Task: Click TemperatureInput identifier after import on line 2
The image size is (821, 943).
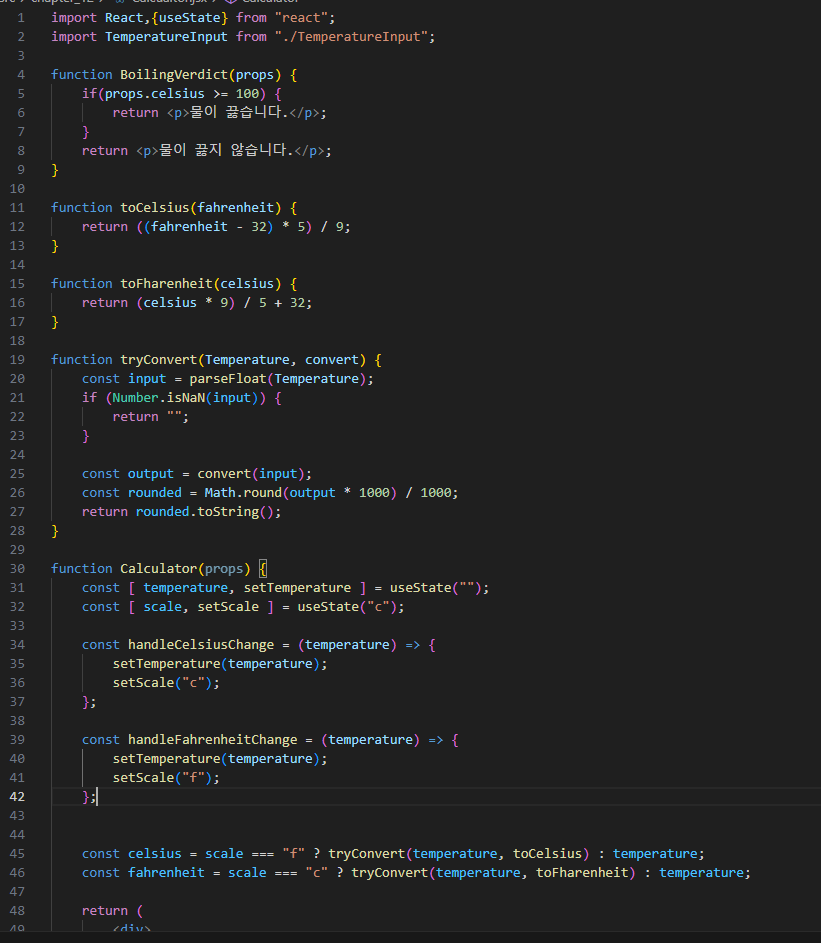Action: (167, 37)
